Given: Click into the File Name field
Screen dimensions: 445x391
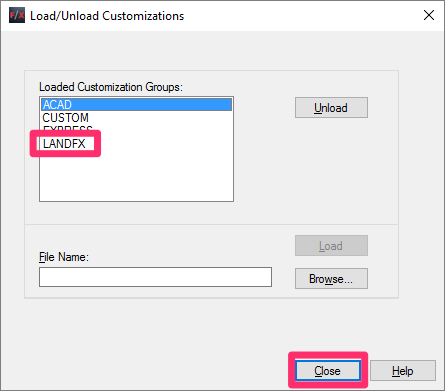Looking at the screenshot, I should pyautogui.click(x=155, y=277).
